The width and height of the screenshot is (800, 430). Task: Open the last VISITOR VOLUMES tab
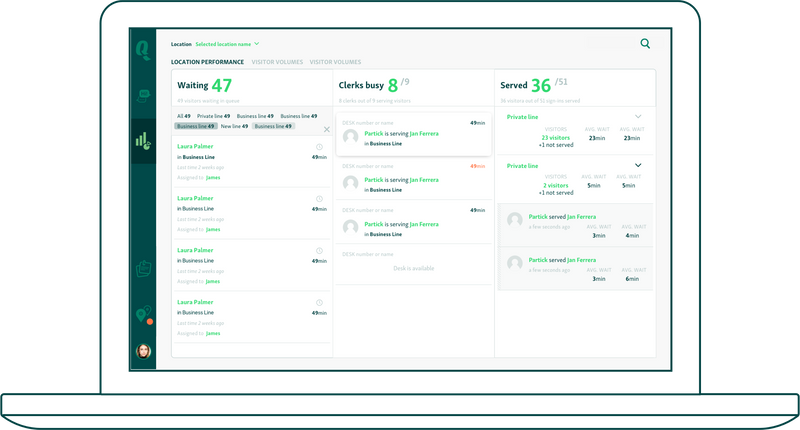click(335, 62)
